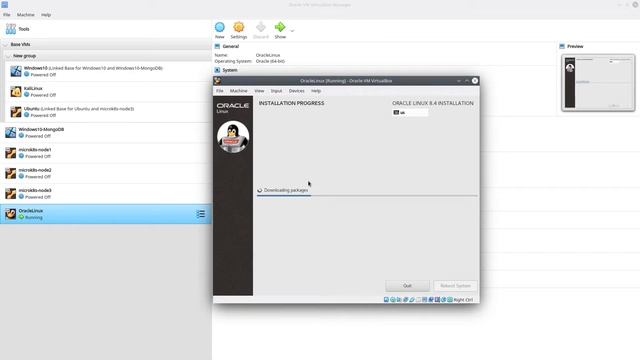
Task: Open Devices menu in VM window
Action: point(296,91)
